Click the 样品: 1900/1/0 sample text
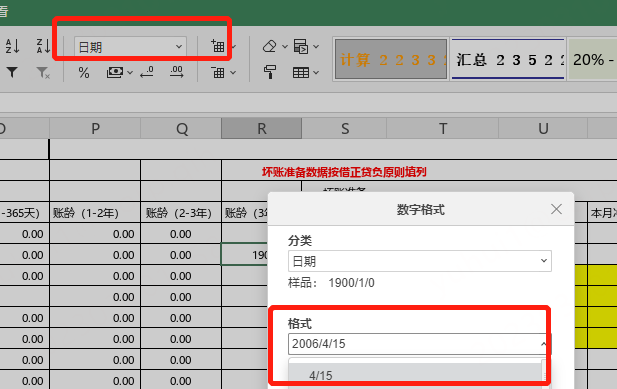 (x=331, y=283)
